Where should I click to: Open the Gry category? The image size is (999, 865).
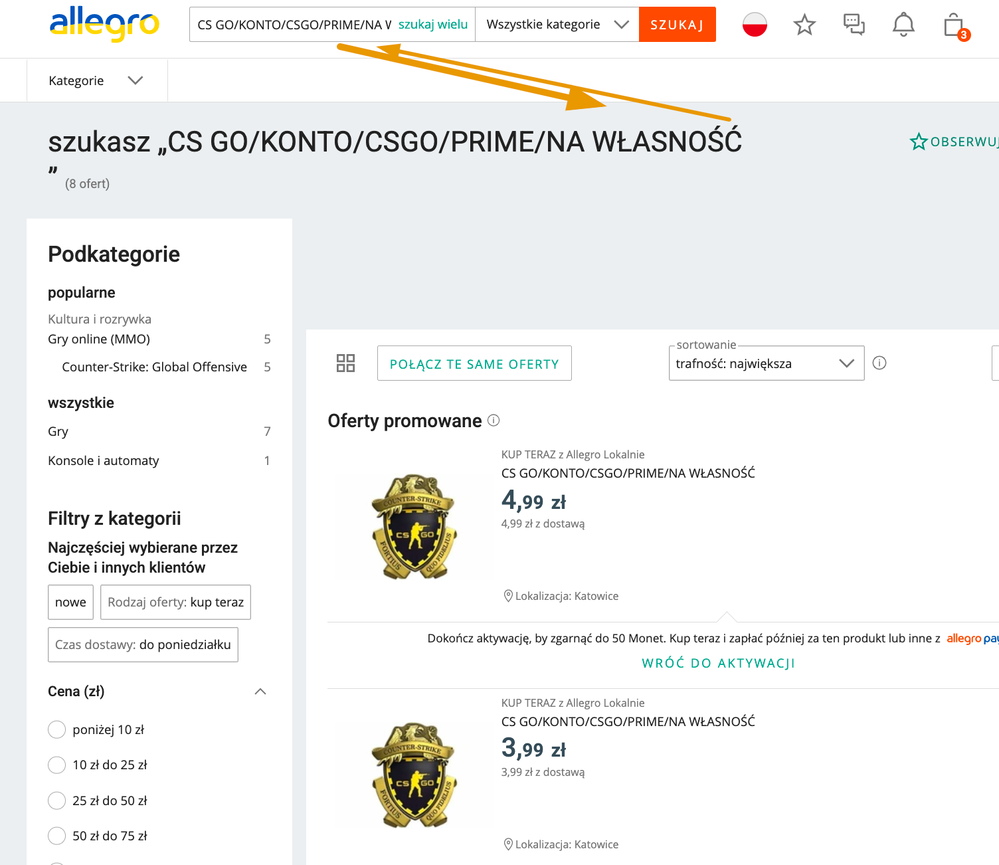pos(58,432)
